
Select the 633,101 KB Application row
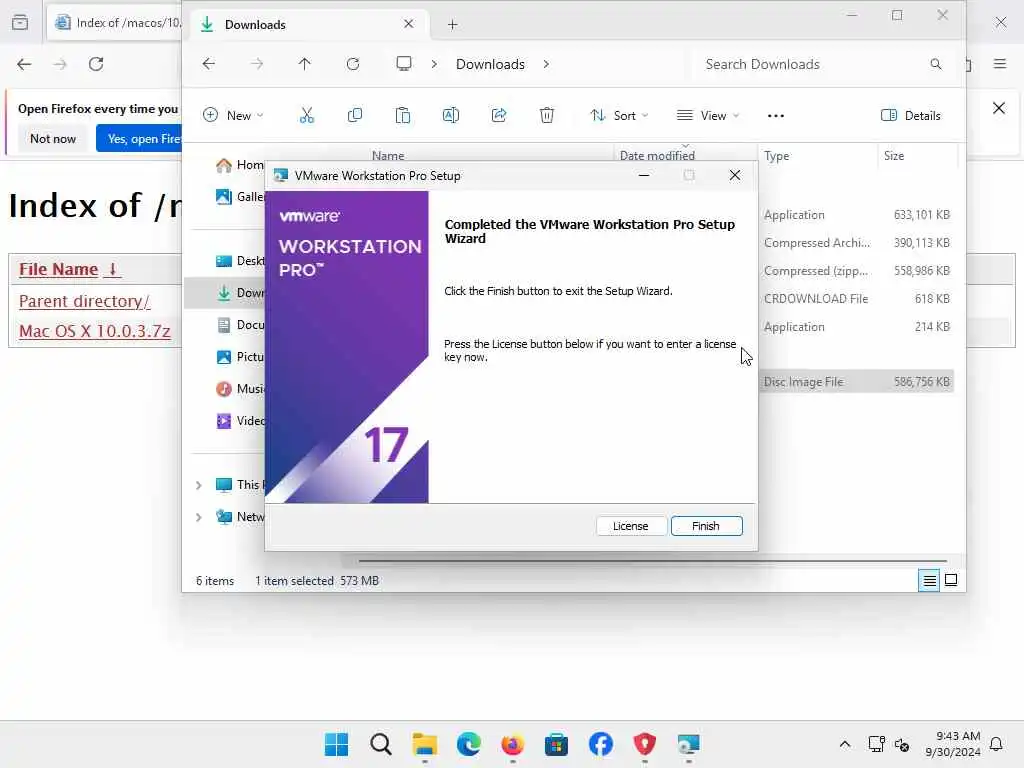[856, 215]
